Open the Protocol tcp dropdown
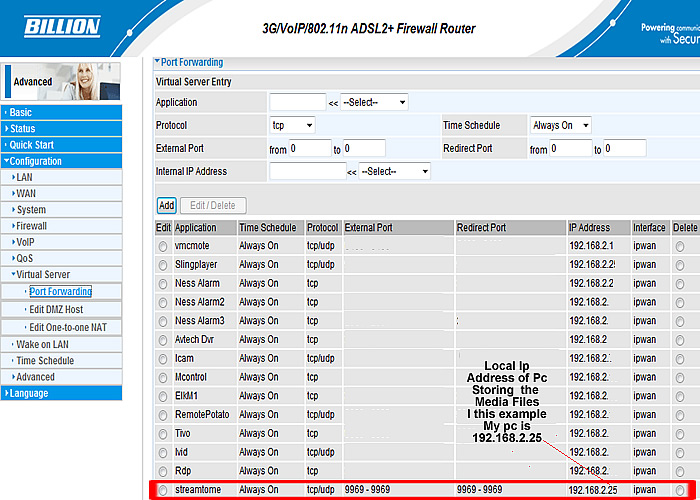Screen dimensions: 700x500 tap(292, 125)
